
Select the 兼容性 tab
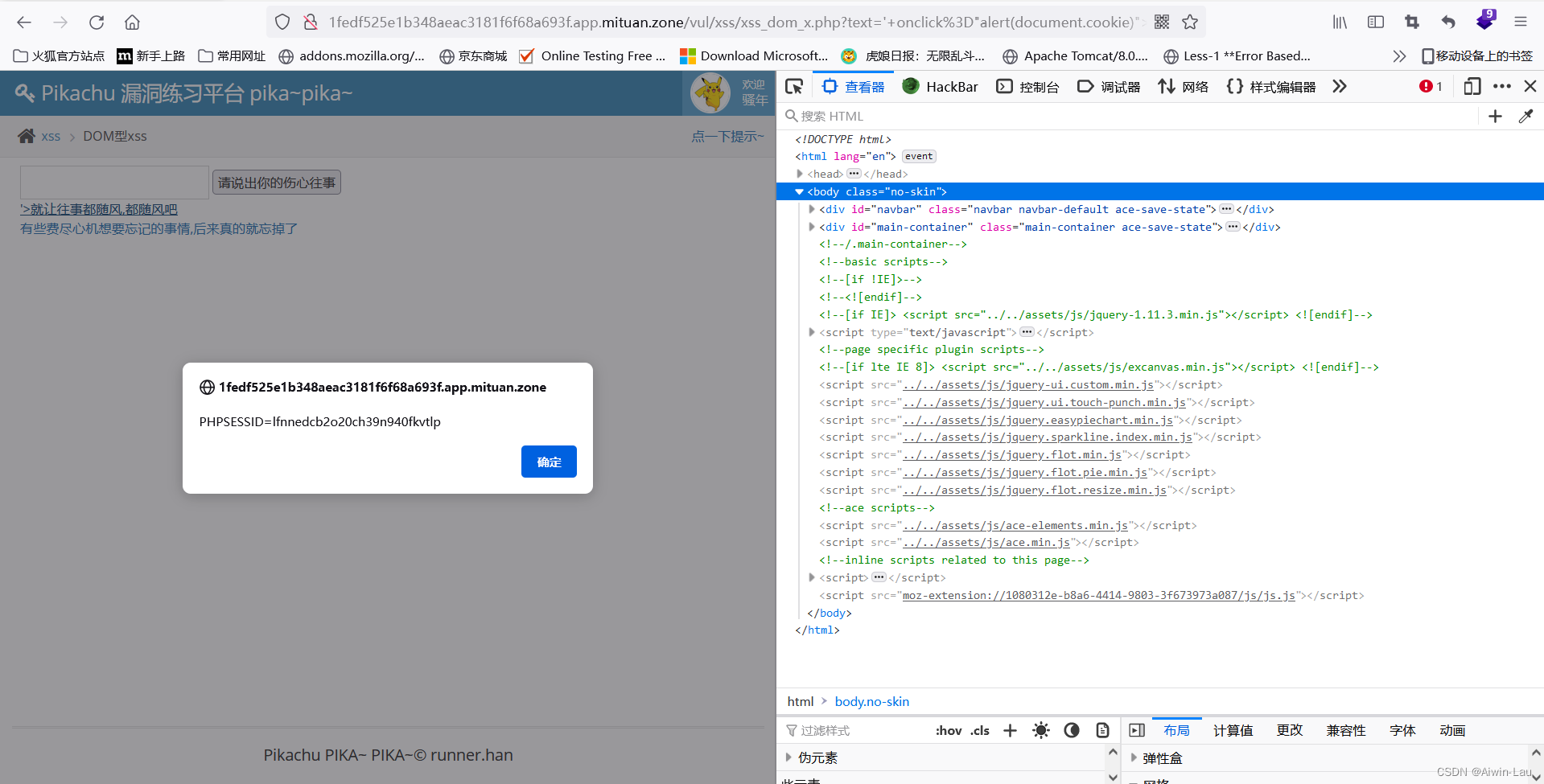[x=1346, y=730]
